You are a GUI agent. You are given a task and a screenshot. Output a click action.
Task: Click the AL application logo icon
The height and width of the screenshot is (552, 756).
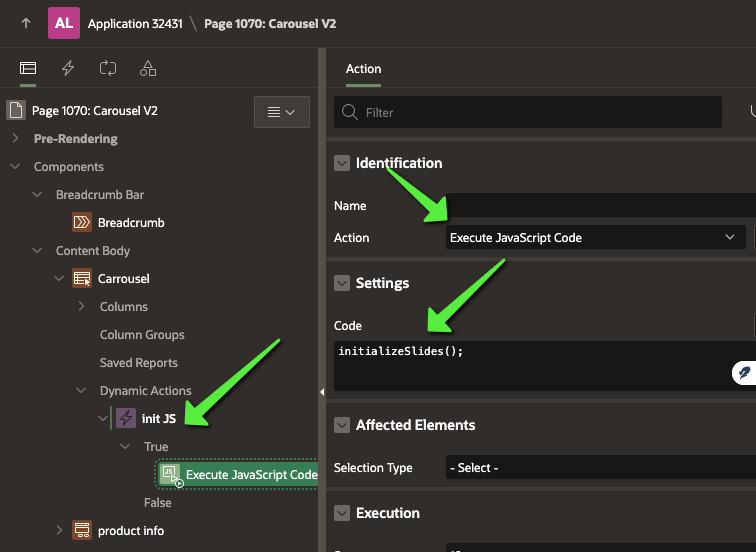pos(63,22)
